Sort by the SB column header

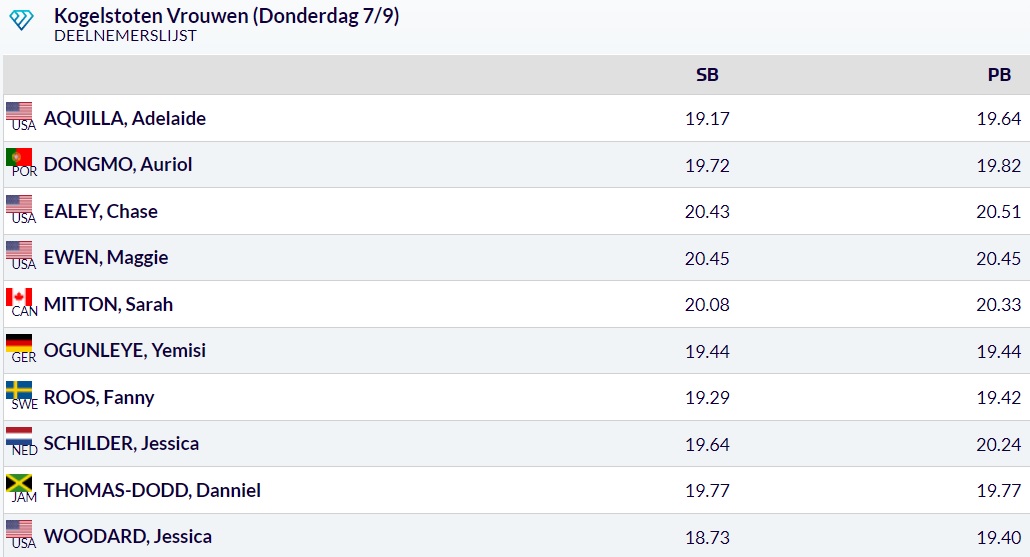pos(707,75)
